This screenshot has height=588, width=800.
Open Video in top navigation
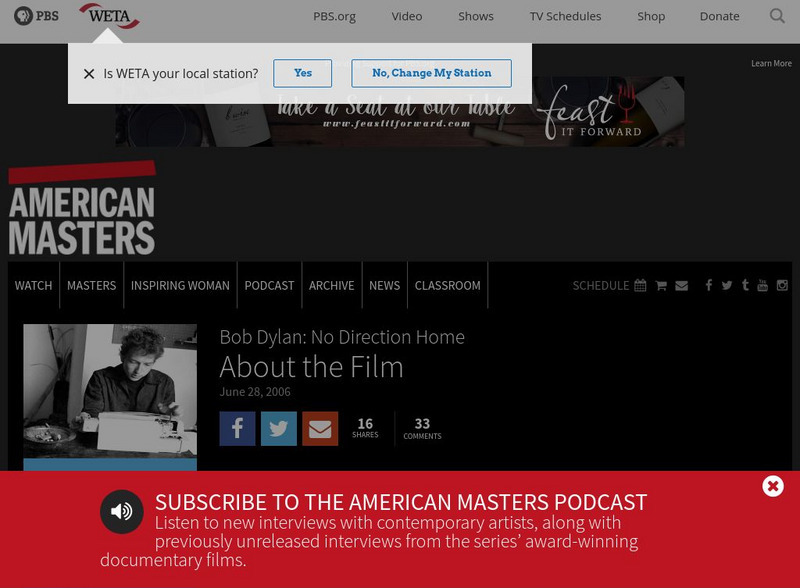pyautogui.click(x=407, y=16)
